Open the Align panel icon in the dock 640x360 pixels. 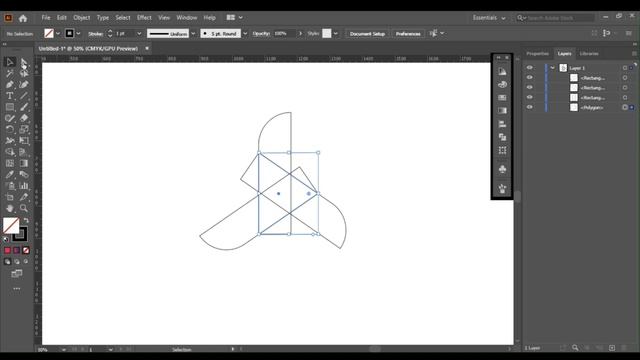click(x=502, y=124)
